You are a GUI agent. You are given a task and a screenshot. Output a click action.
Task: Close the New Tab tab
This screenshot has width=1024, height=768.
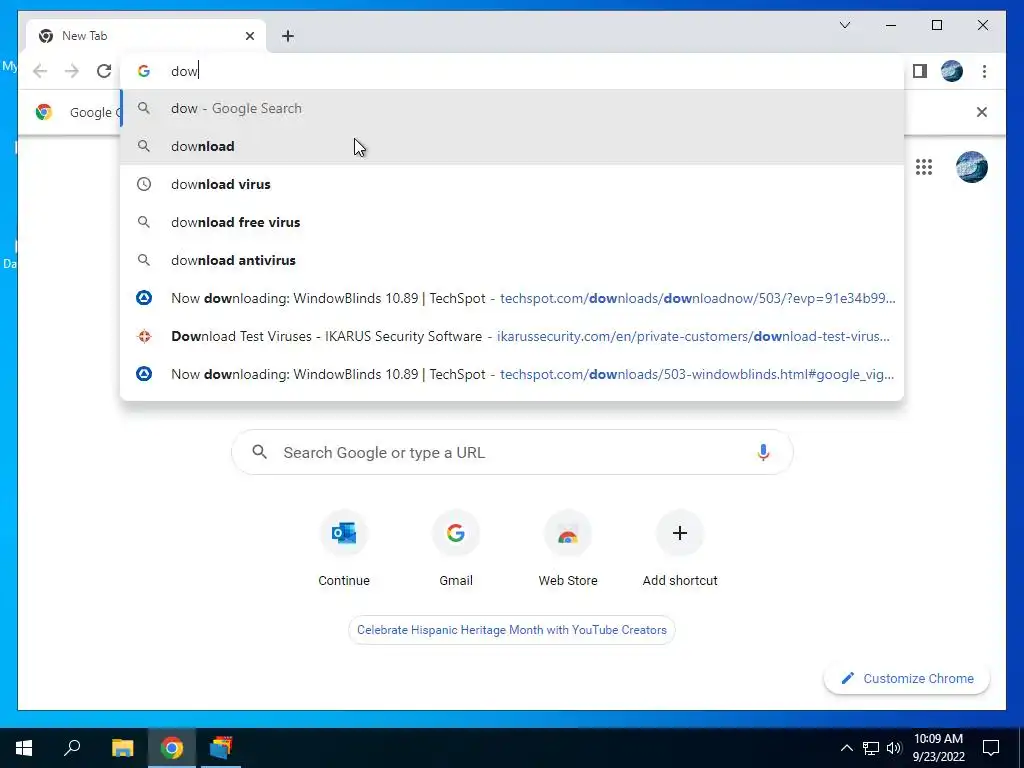249,36
